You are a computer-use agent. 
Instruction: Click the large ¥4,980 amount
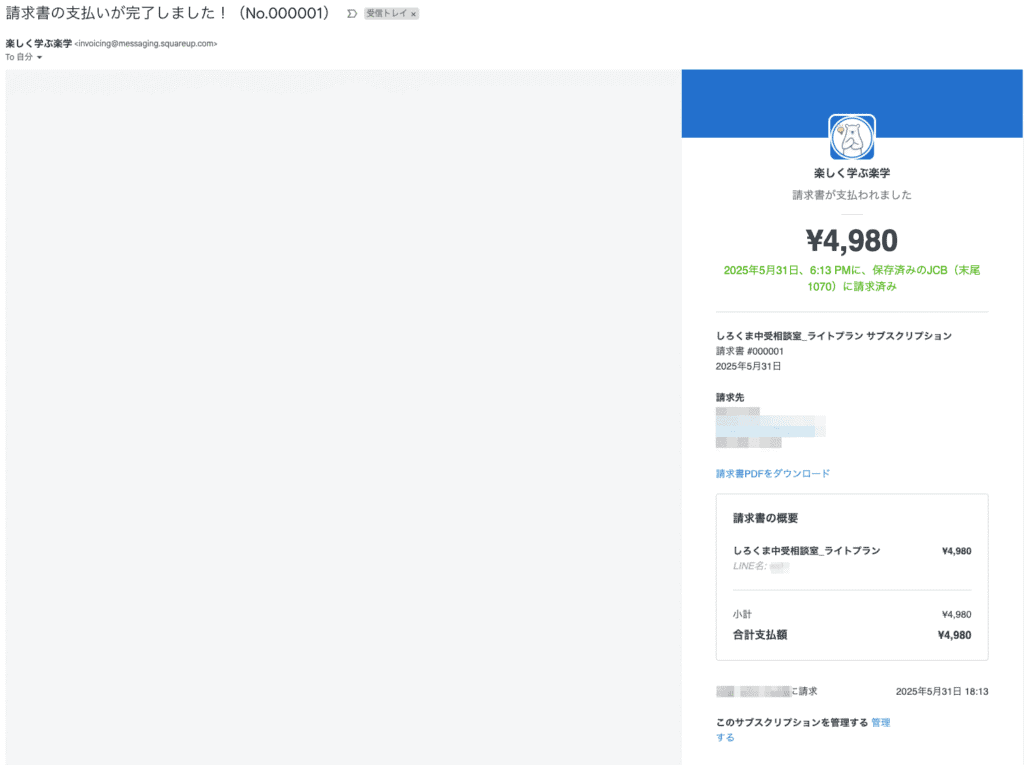852,240
